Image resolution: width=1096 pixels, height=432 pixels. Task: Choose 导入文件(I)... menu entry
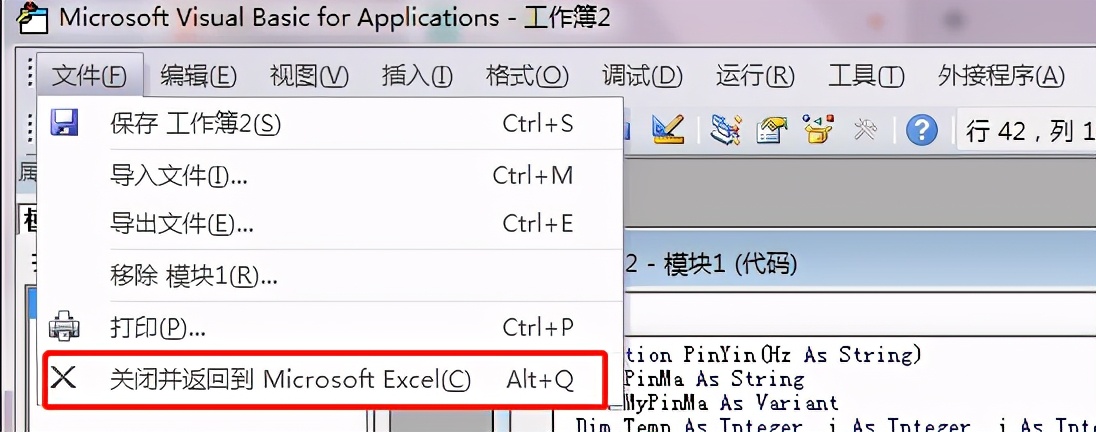click(x=330, y=175)
